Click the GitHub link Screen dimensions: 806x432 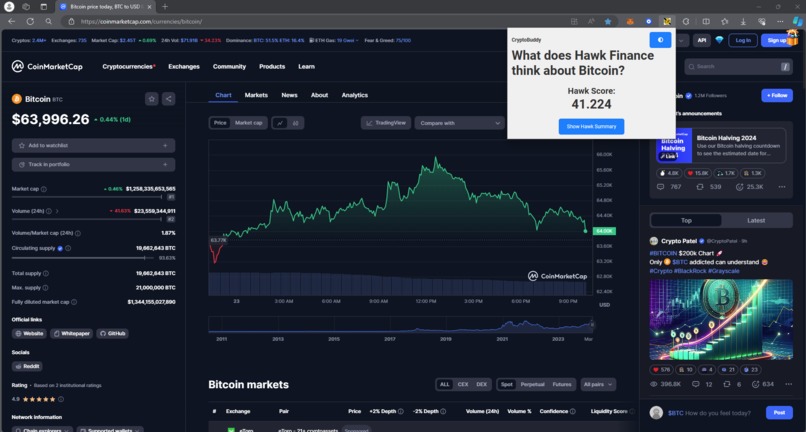(x=113, y=333)
